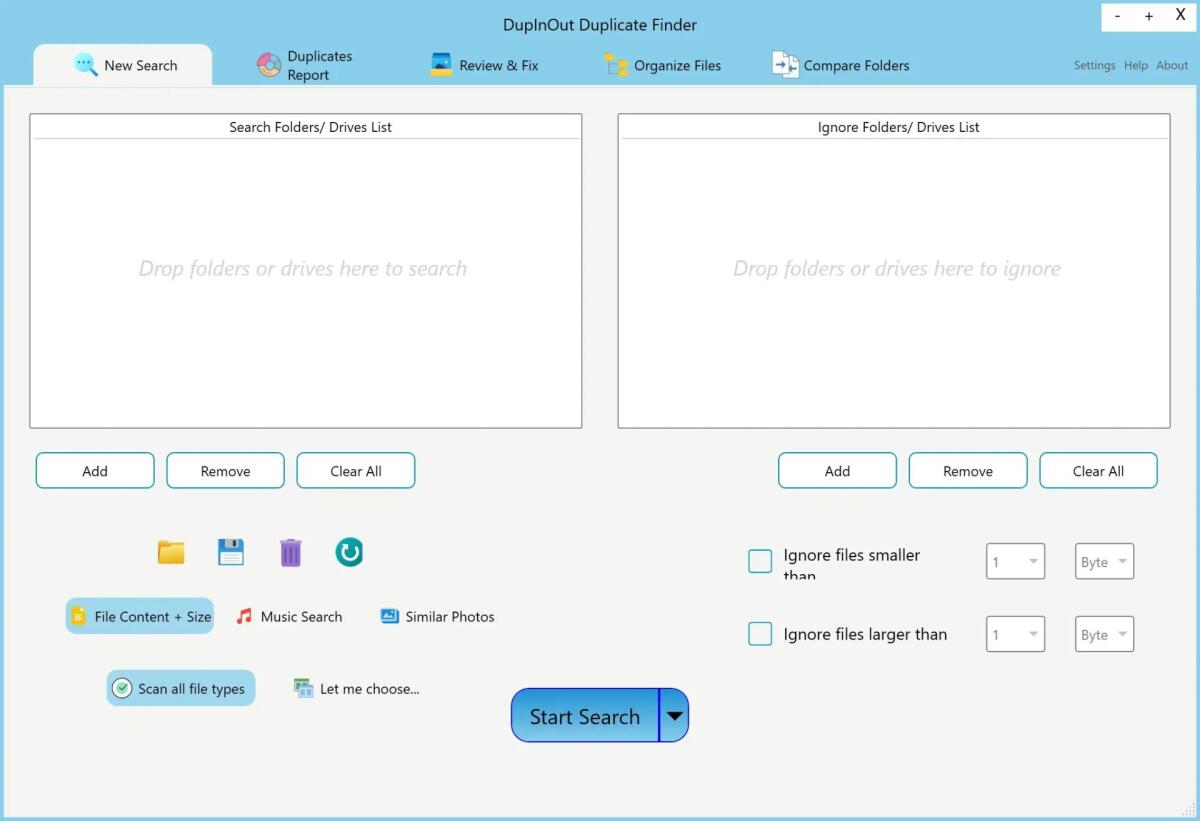Click the plus zoom control at top right

1147,16
